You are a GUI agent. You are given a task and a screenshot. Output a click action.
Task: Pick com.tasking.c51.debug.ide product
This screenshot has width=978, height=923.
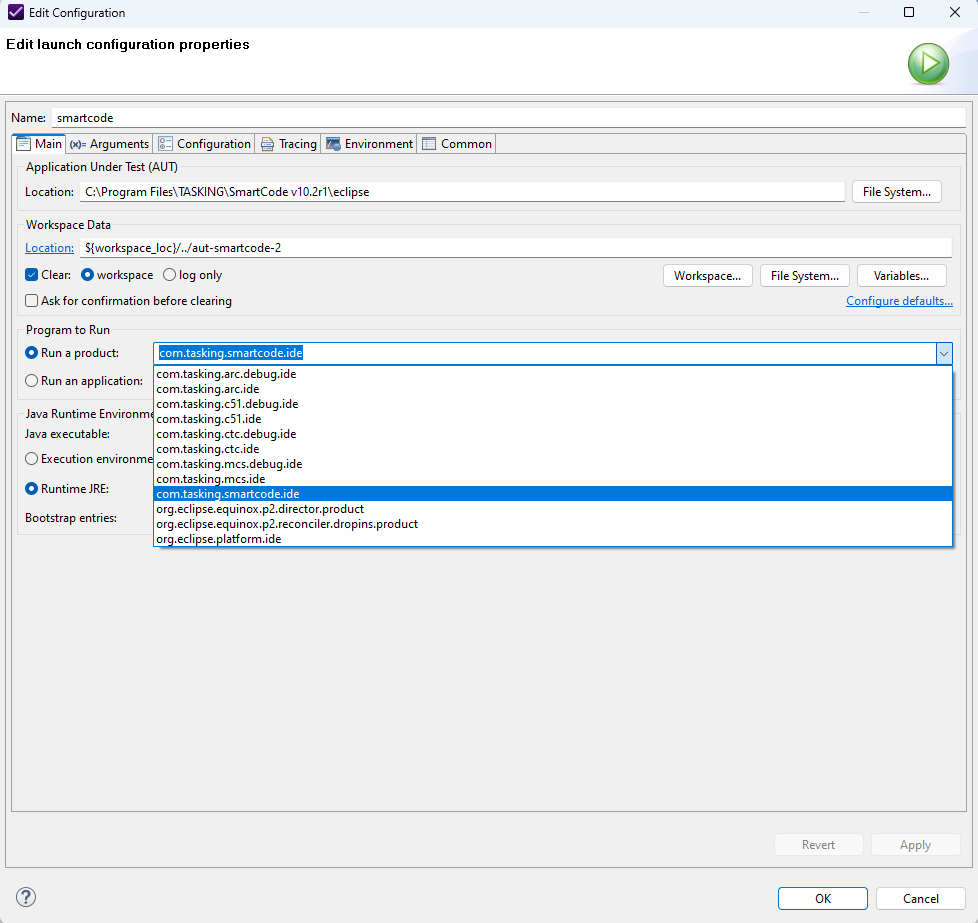pos(553,404)
